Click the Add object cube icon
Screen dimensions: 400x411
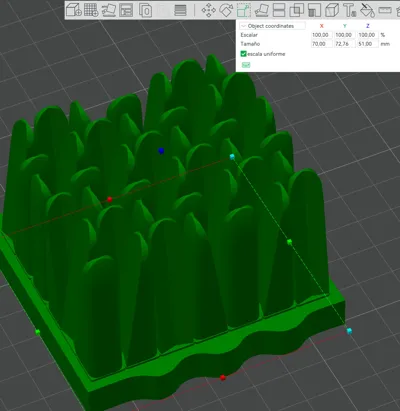pos(74,10)
